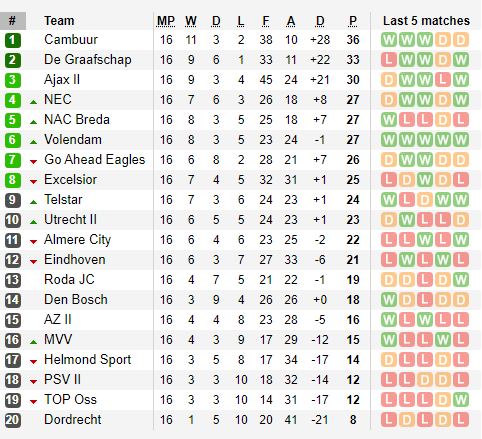Open the Almere City team link
The width and height of the screenshot is (482, 439).
click(77, 240)
